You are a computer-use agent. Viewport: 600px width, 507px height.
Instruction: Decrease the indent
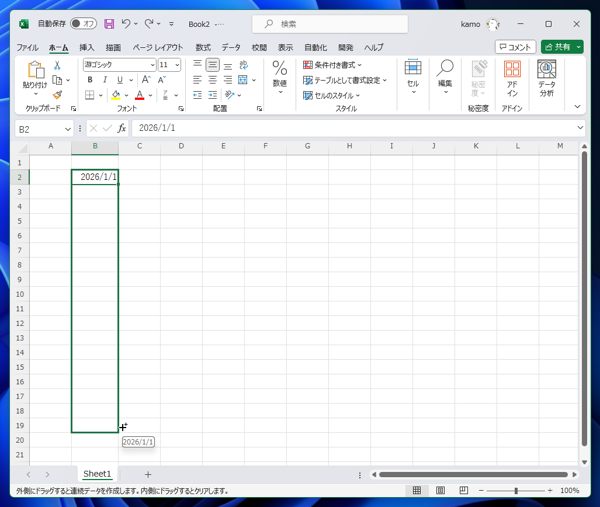click(197, 95)
